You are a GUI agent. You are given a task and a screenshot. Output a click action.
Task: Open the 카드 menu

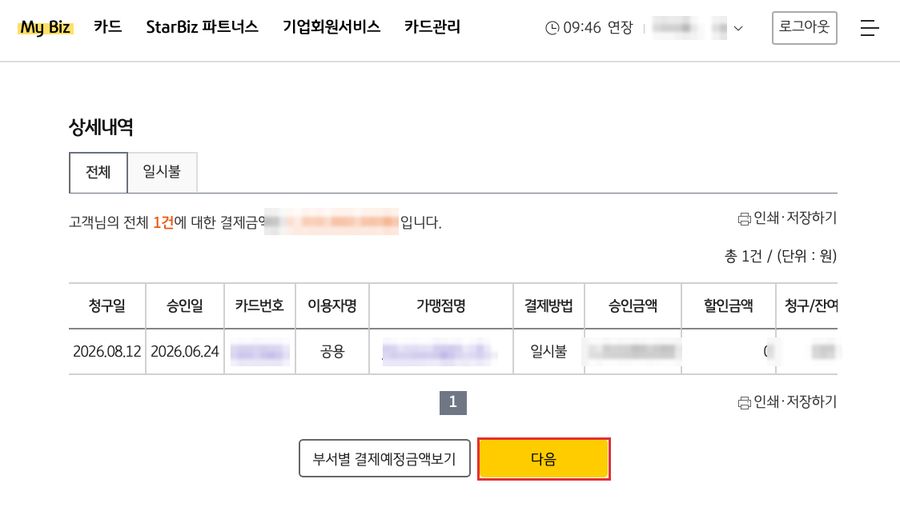108,27
